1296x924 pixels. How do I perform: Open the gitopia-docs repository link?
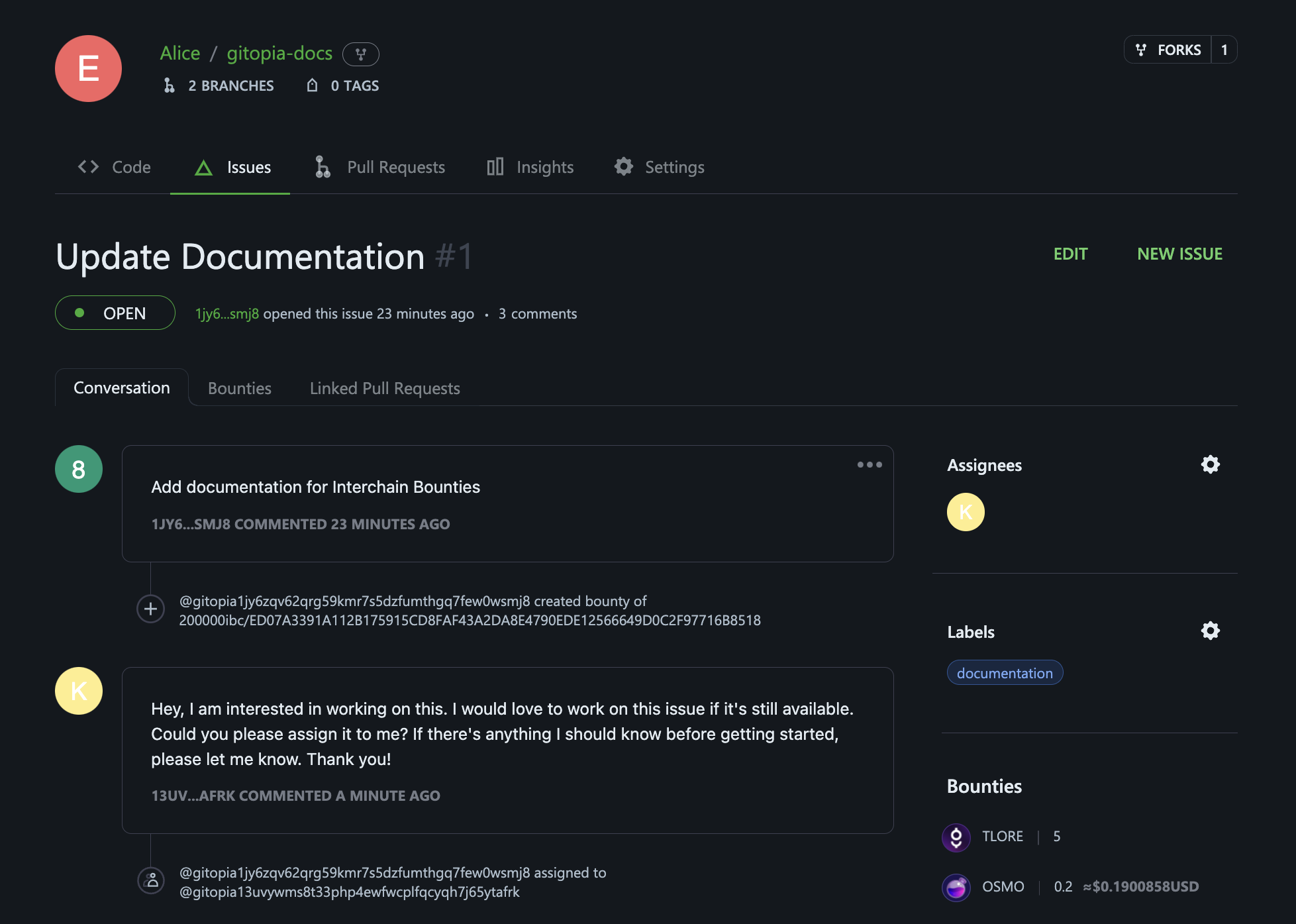[x=279, y=53]
